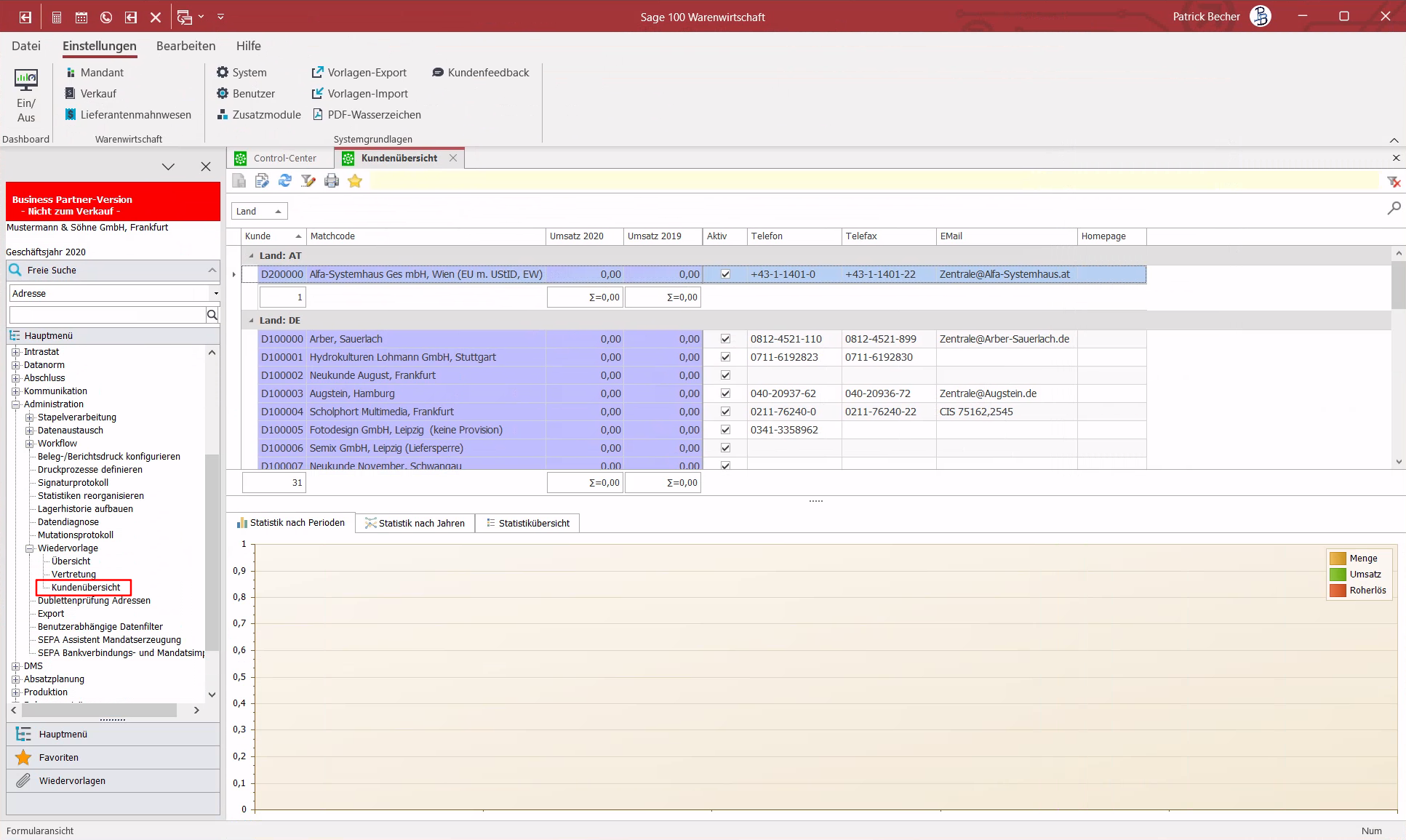
Task: Toggle Aktiv checkbox for Augstein, Hamburg
Action: tap(725, 393)
